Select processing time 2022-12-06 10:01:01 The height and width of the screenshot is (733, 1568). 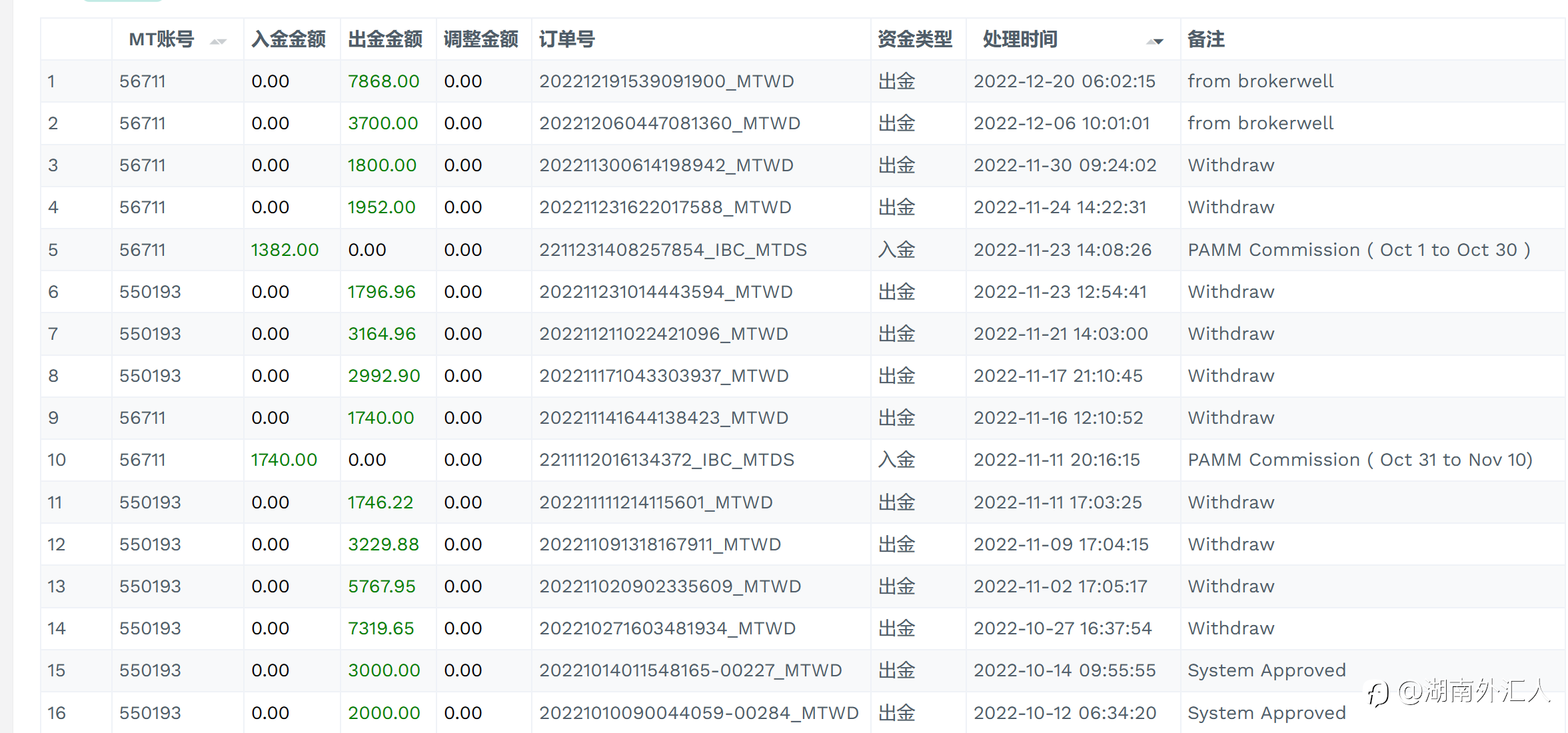(x=1062, y=123)
